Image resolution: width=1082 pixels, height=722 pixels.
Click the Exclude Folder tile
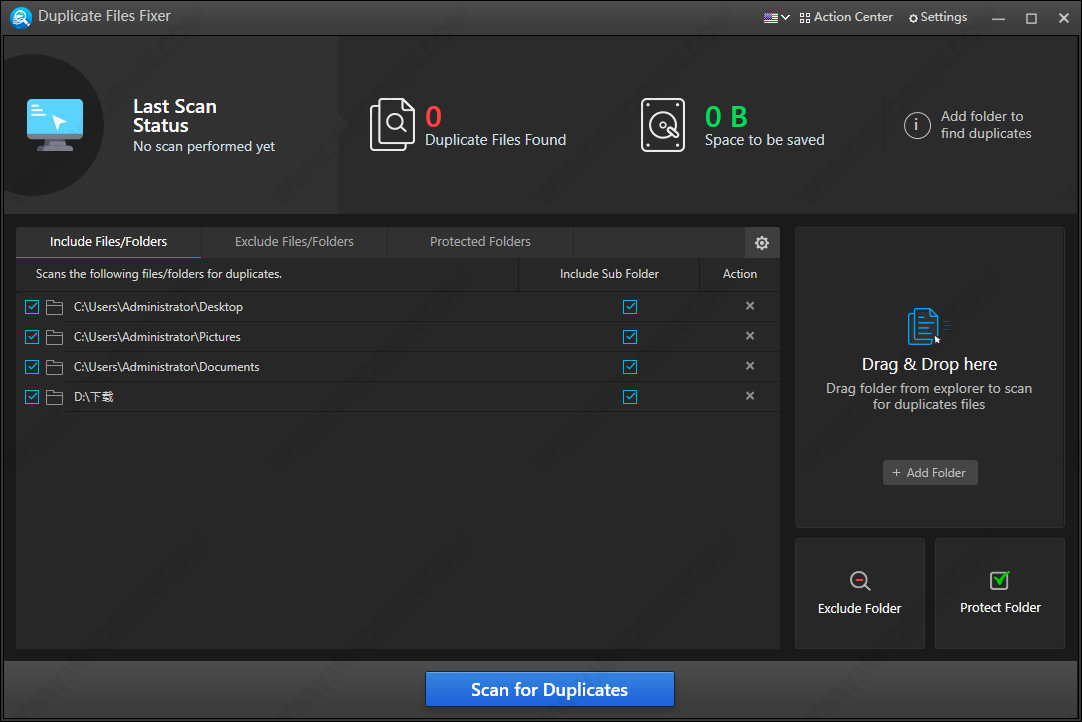pos(859,594)
